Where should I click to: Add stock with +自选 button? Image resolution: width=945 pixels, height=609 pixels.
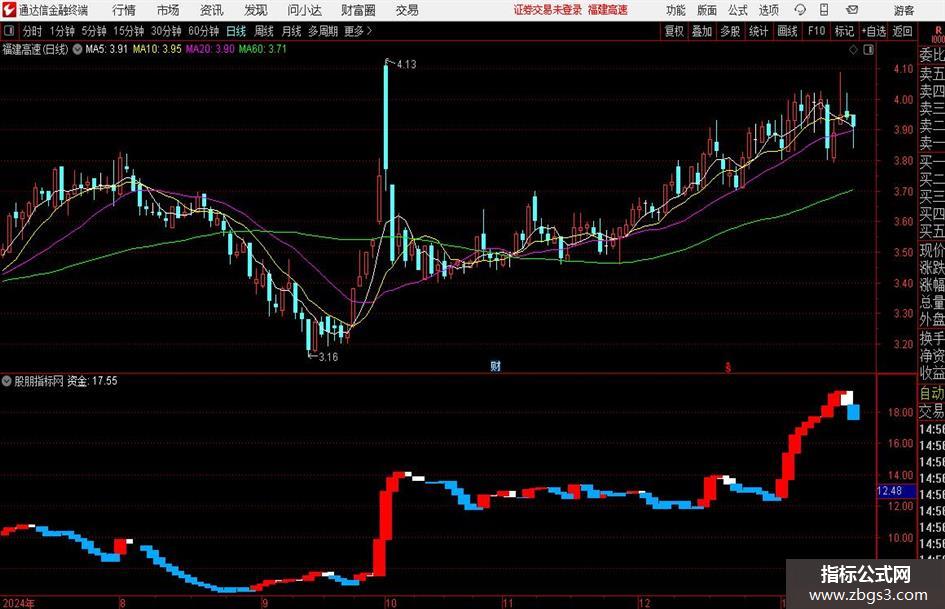(x=873, y=31)
